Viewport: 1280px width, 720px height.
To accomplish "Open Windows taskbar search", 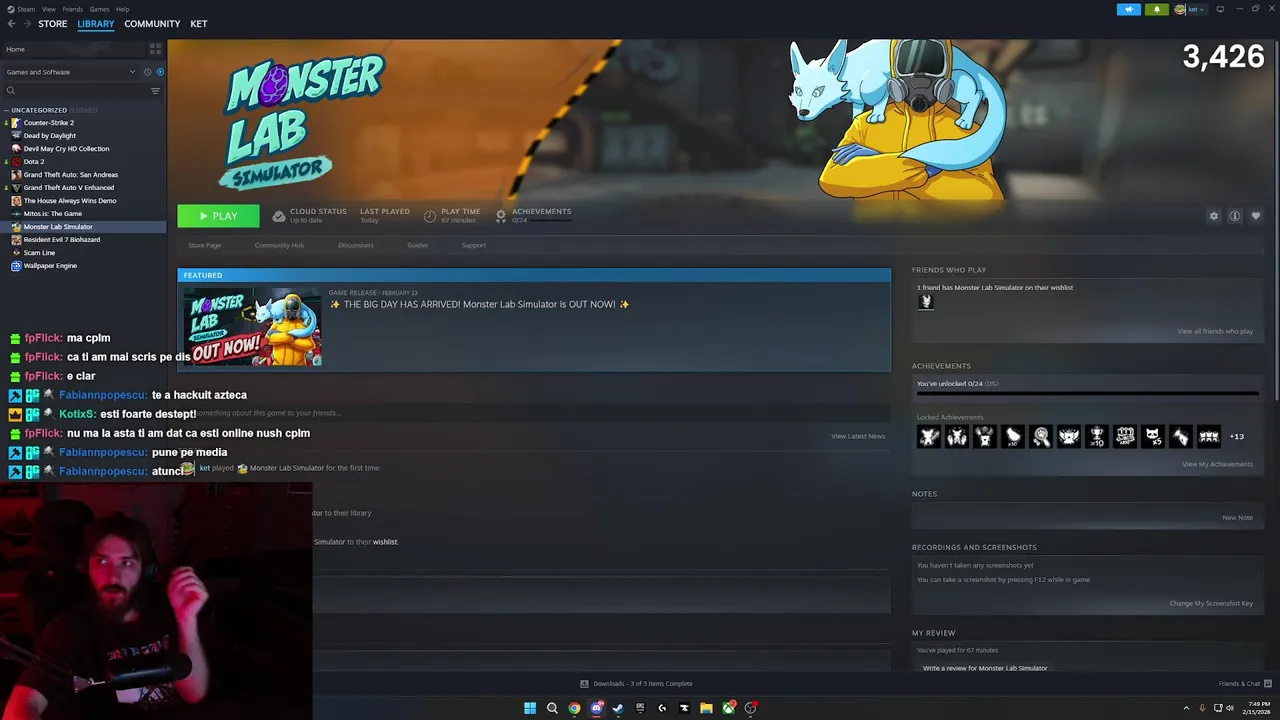I will tap(552, 708).
